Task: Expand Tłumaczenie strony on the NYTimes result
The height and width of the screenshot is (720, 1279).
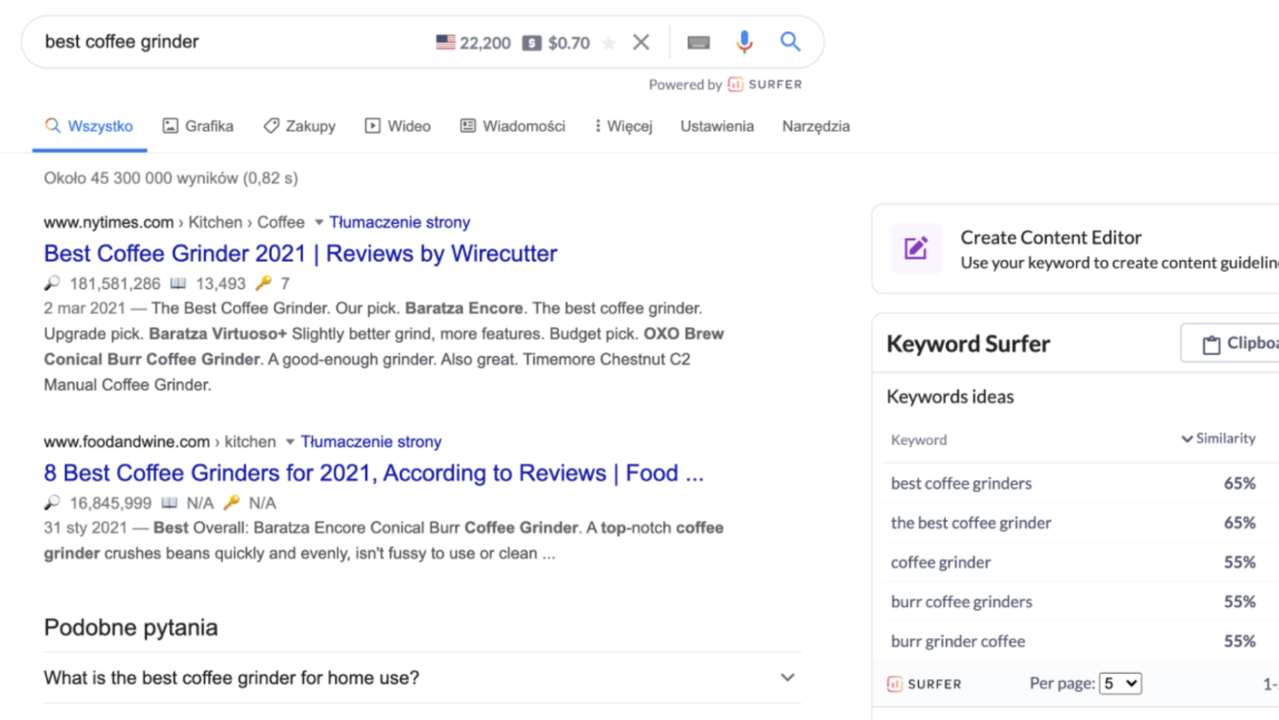Action: [x=400, y=222]
